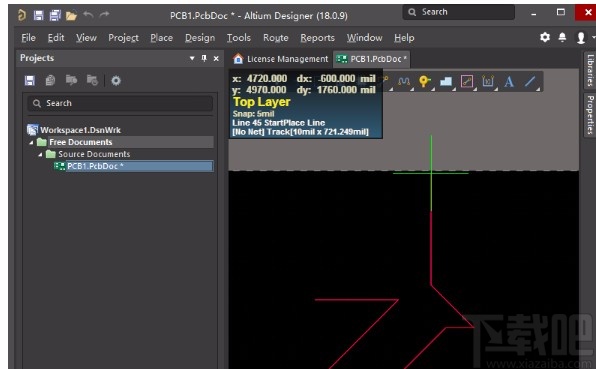Screen dimensions: 596x369
Task: Click the Projects panel Search field
Action: (x=120, y=103)
